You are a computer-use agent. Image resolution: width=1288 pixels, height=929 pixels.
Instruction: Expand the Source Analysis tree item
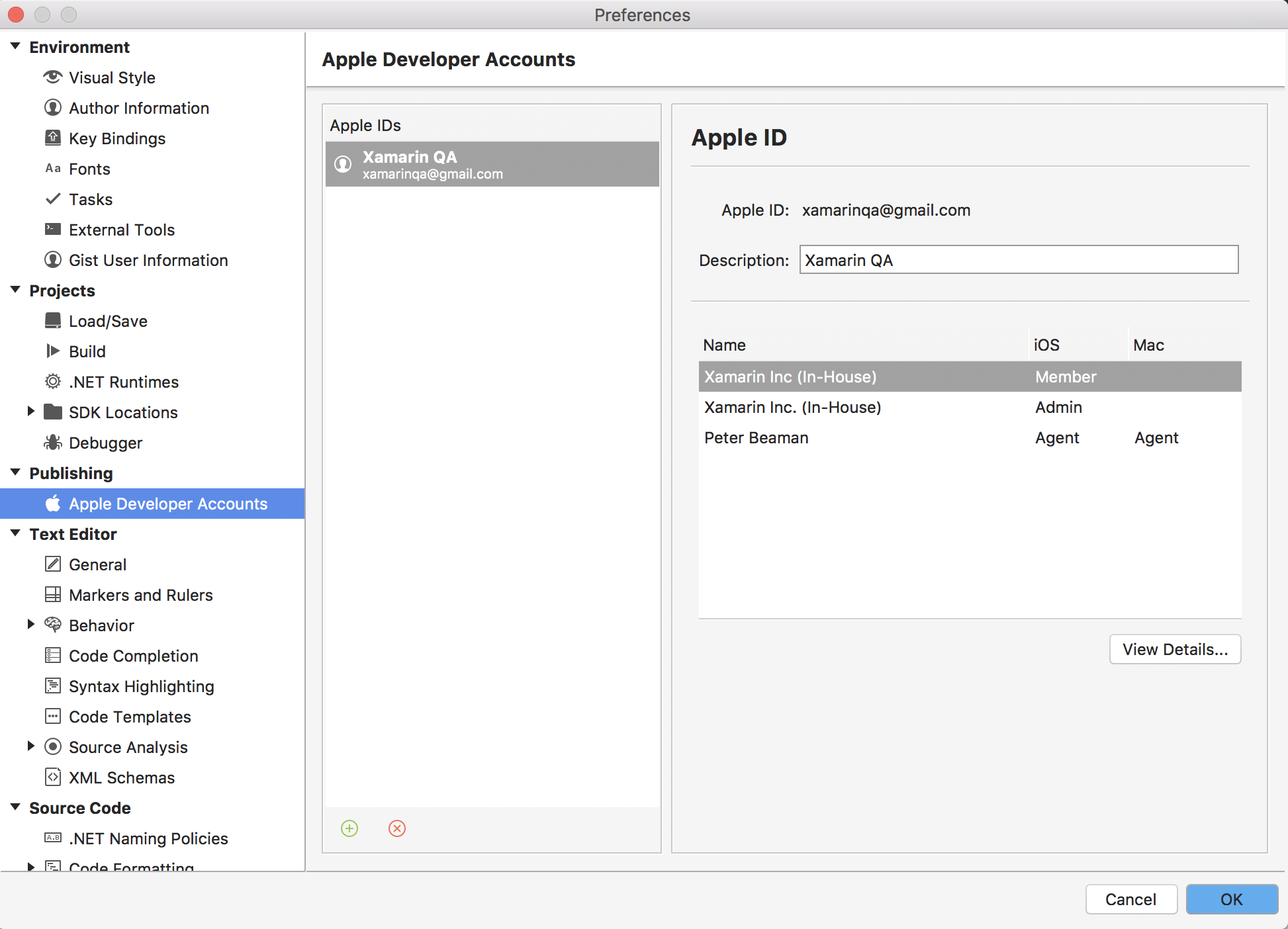coord(31,747)
